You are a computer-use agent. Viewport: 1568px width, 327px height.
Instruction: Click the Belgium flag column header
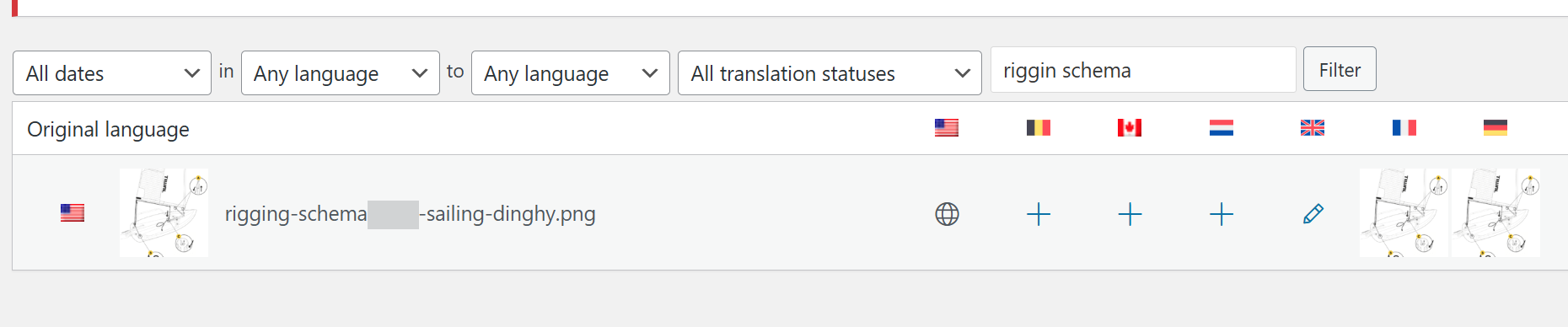[x=1039, y=127]
